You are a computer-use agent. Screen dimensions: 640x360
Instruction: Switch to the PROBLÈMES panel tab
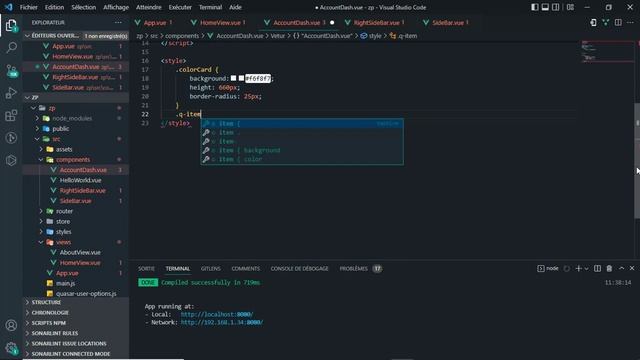pos(353,269)
